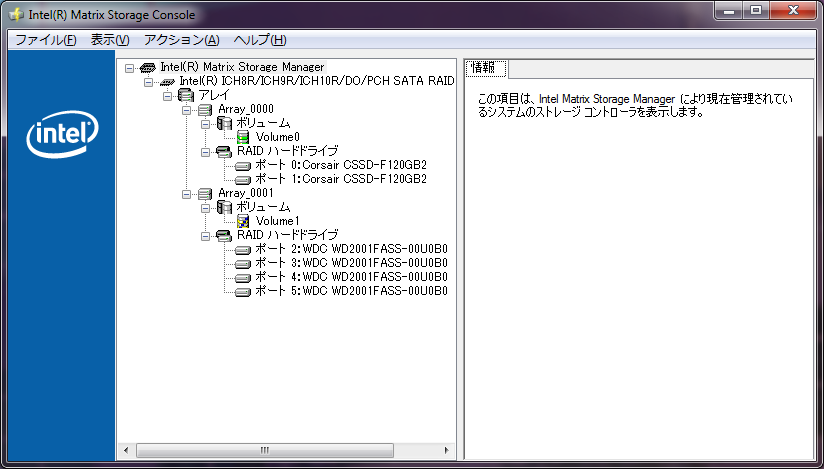Click the Volume1 status icon
The height and width of the screenshot is (469, 824).
(243, 221)
